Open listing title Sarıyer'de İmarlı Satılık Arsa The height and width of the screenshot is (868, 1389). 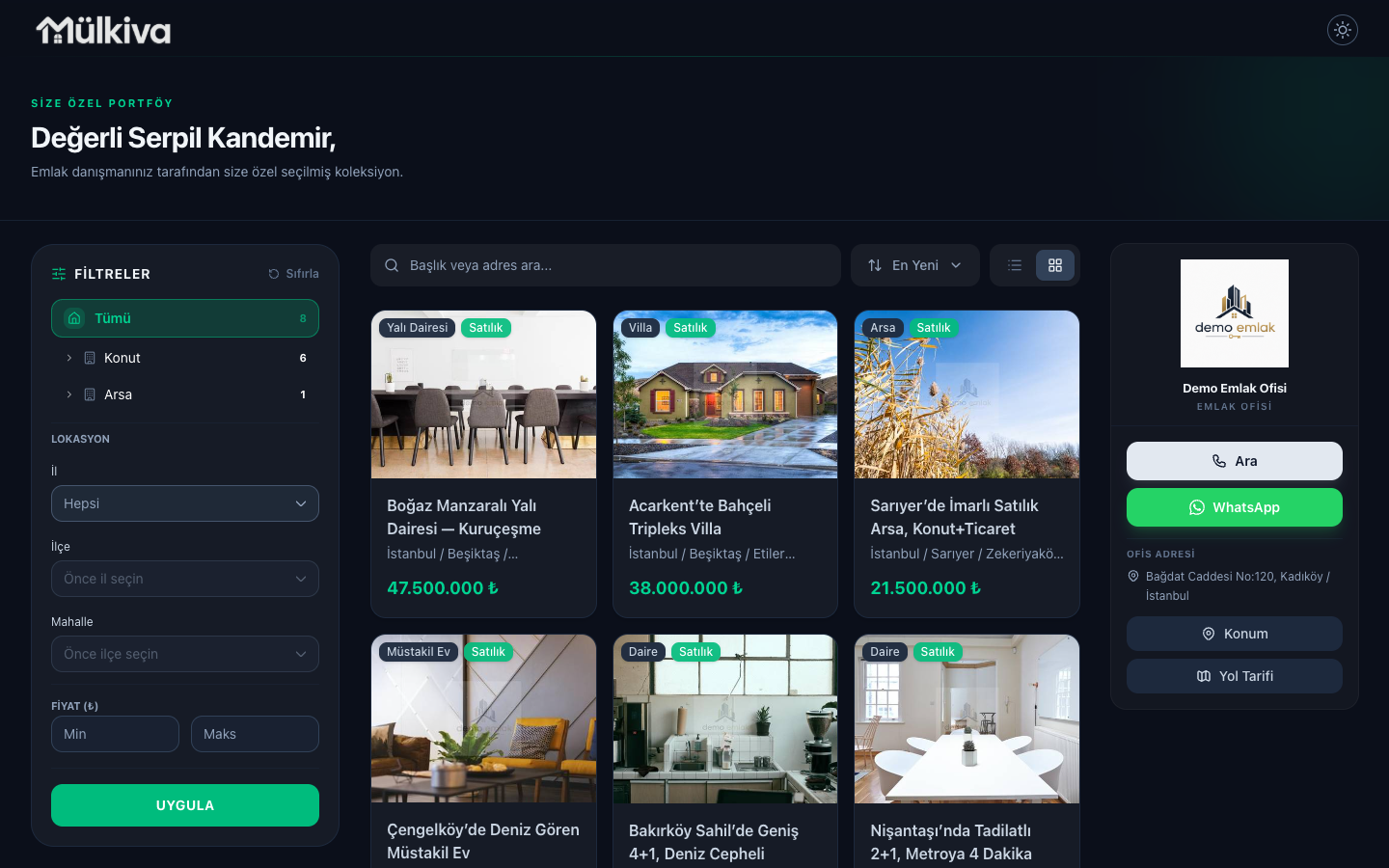(955, 517)
